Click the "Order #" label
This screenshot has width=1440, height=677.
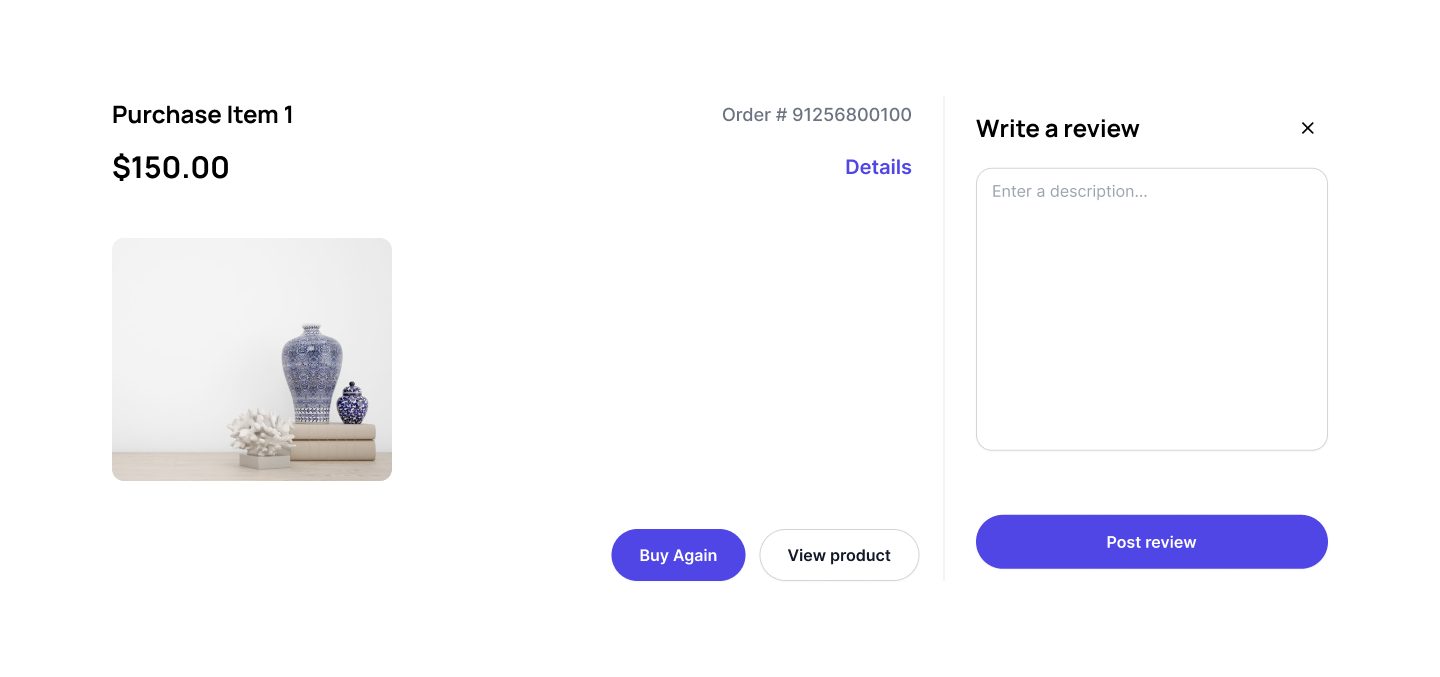754,115
